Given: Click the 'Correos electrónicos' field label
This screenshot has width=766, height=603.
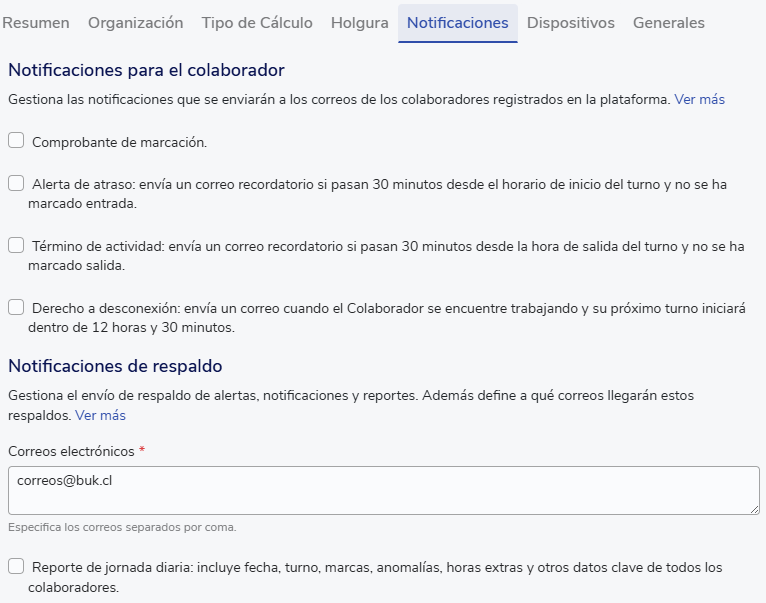Looking at the screenshot, I should tap(70, 451).
